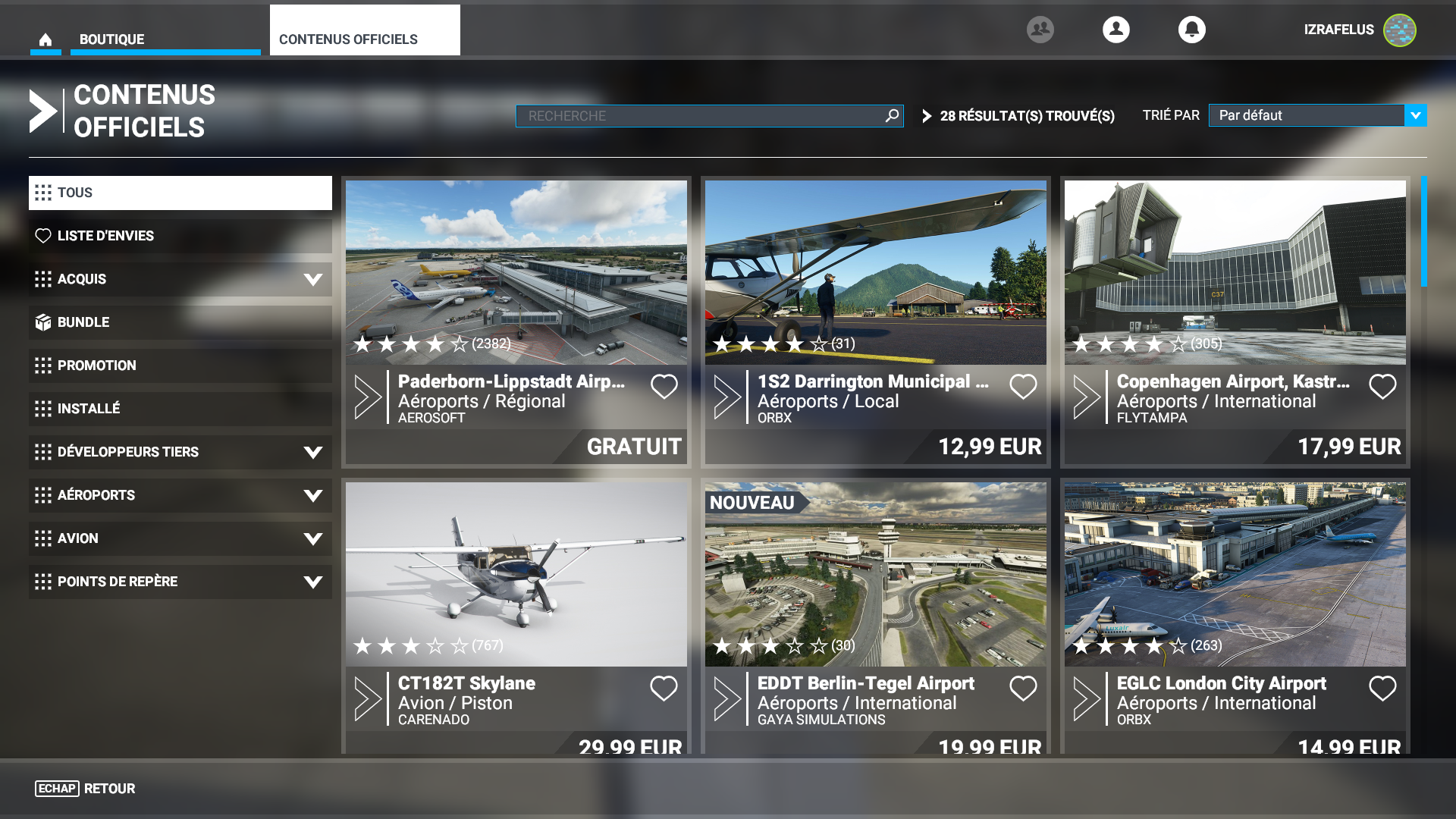Click the grid icon beside Installé
The image size is (1456, 819).
click(x=43, y=409)
